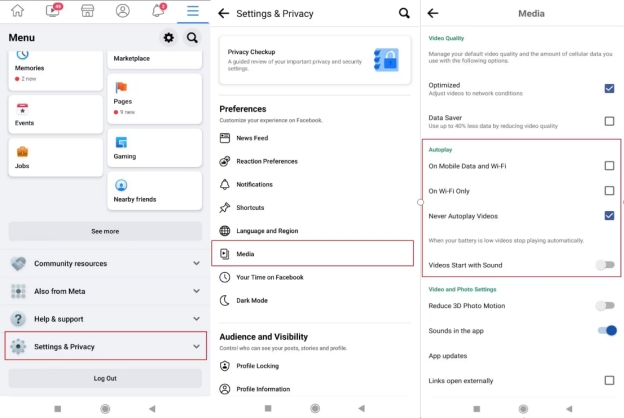The width and height of the screenshot is (624, 418).
Task: Select the hamburger Menu tab
Action: tap(193, 11)
